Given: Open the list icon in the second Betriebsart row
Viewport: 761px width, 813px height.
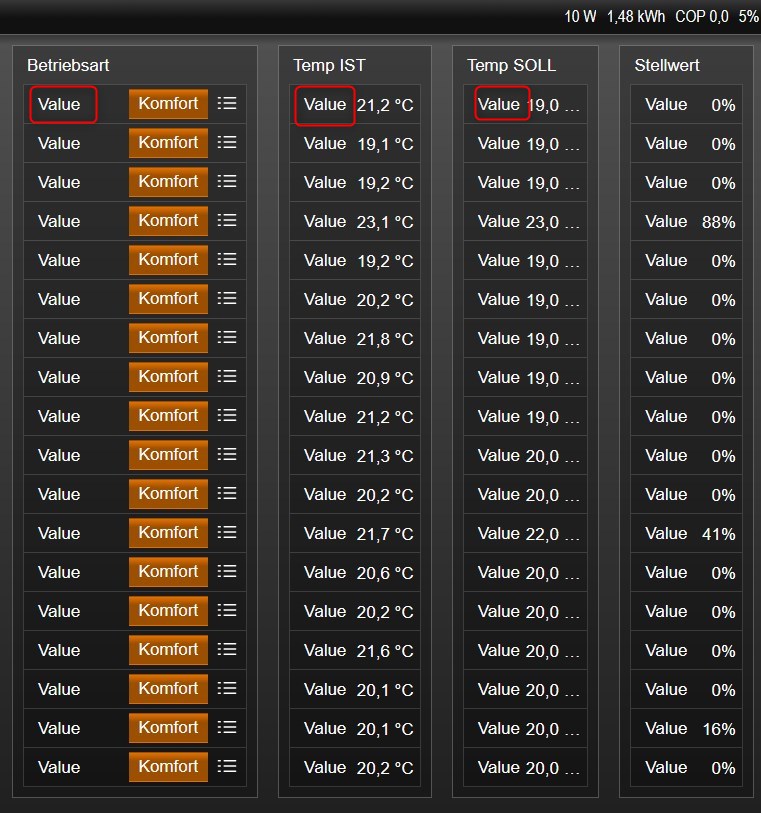Looking at the screenshot, I should (227, 142).
